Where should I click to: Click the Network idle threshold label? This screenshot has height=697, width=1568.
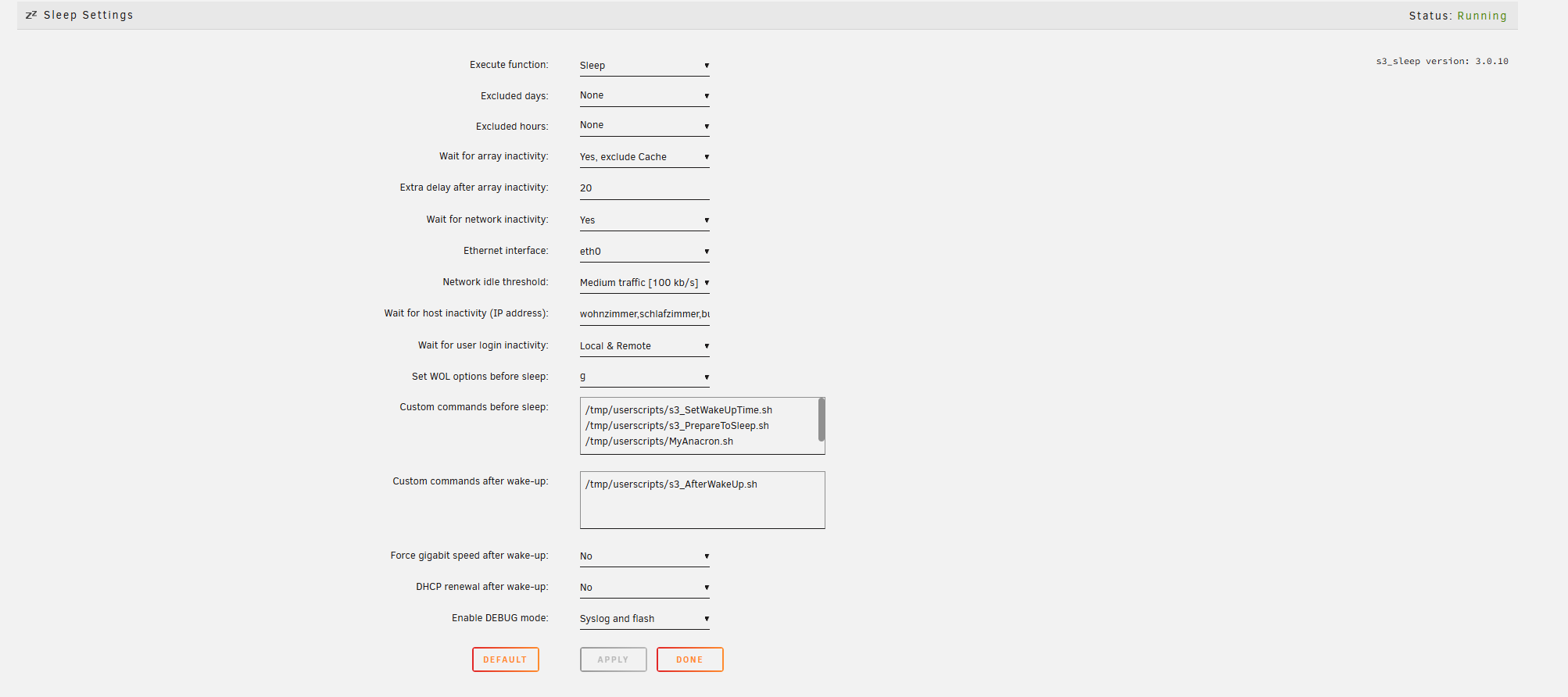tap(496, 282)
